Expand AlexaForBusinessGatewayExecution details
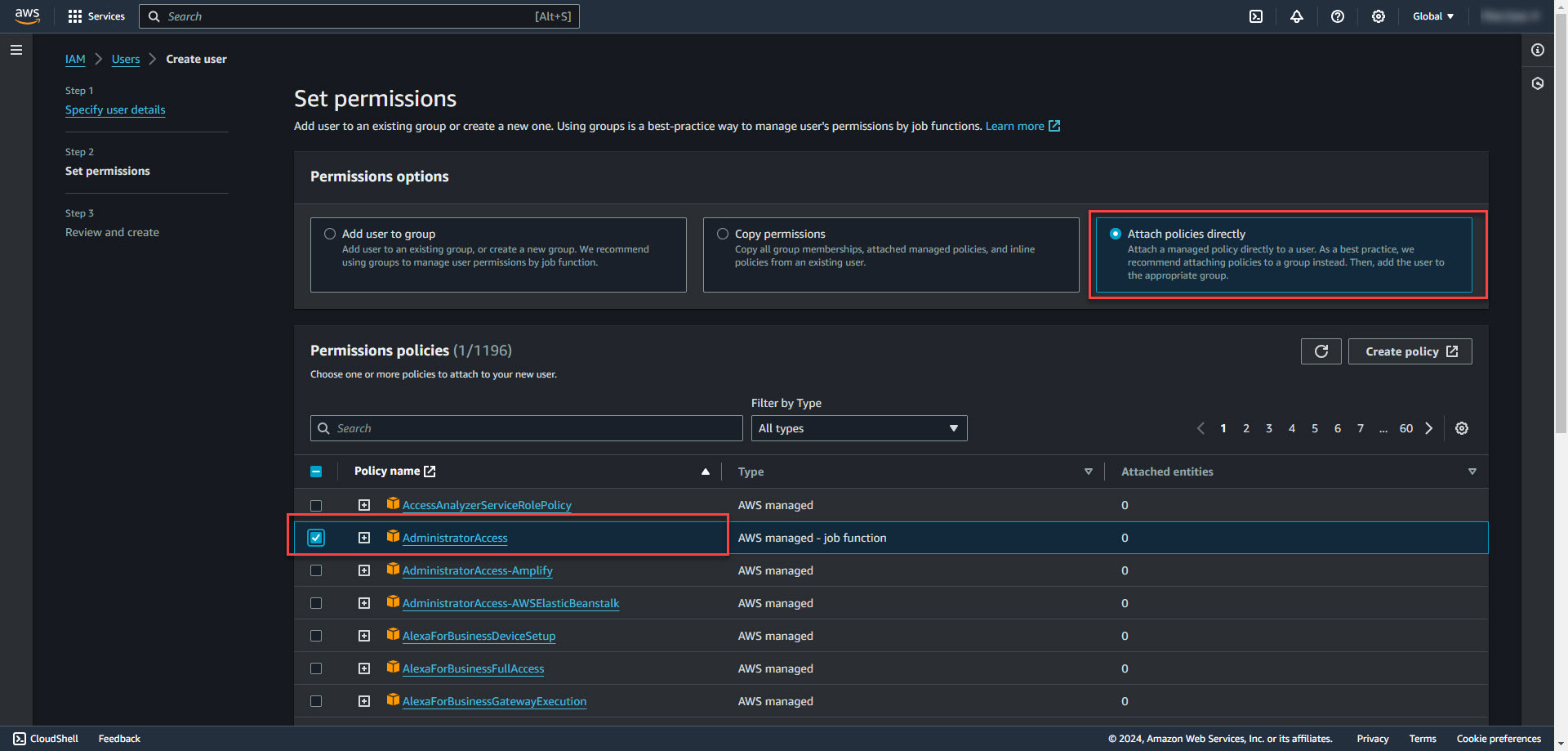The height and width of the screenshot is (751, 1568). click(364, 701)
